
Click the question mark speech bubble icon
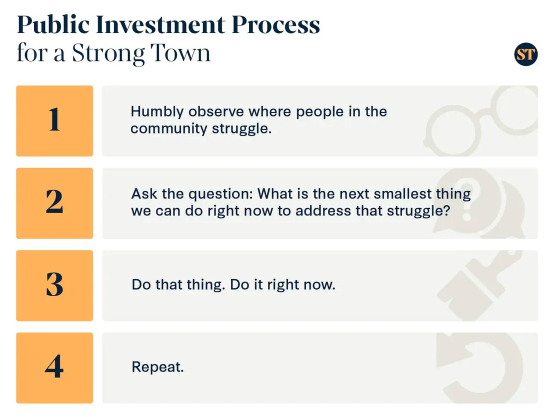point(469,202)
